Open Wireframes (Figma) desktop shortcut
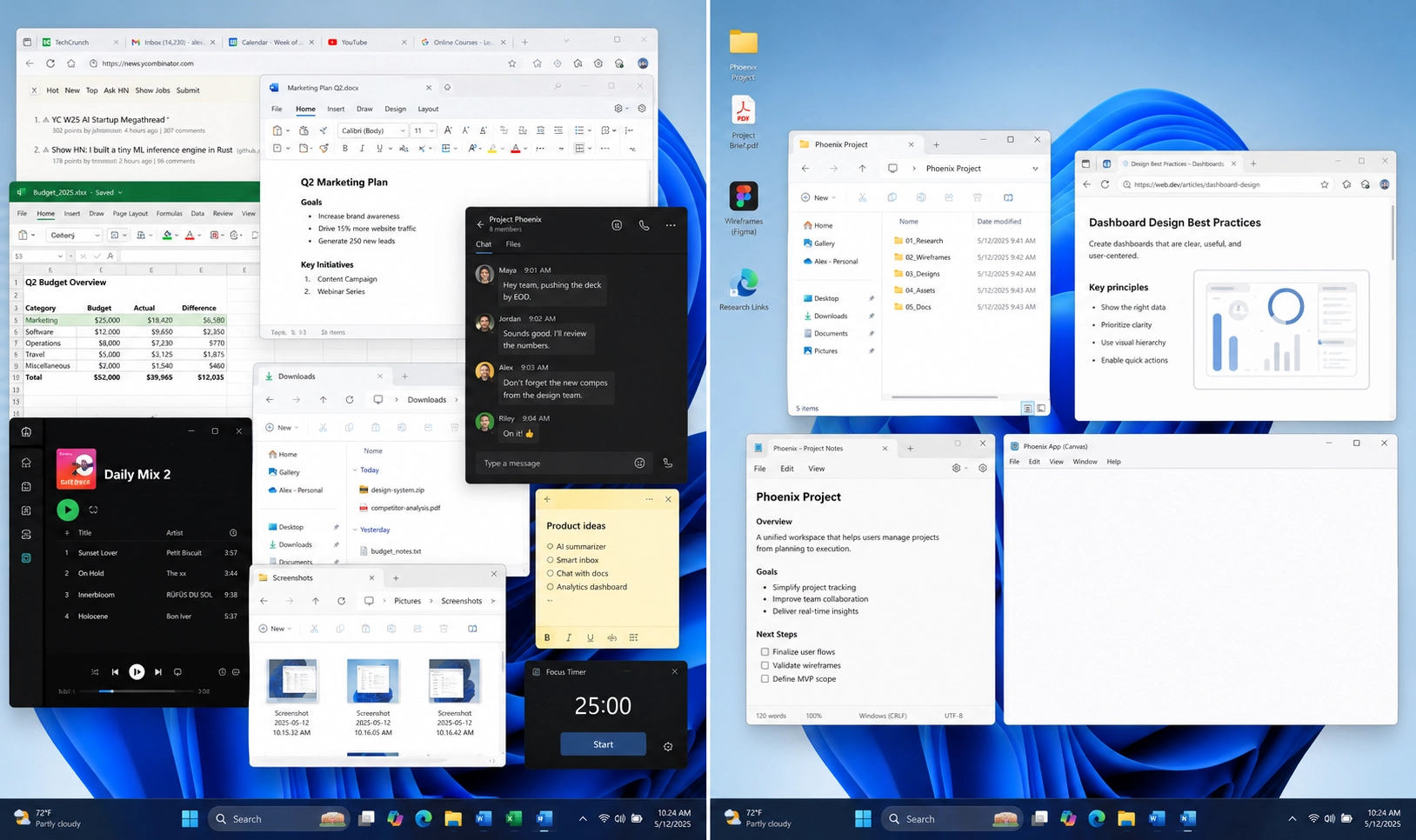The image size is (1416, 840). 744,209
